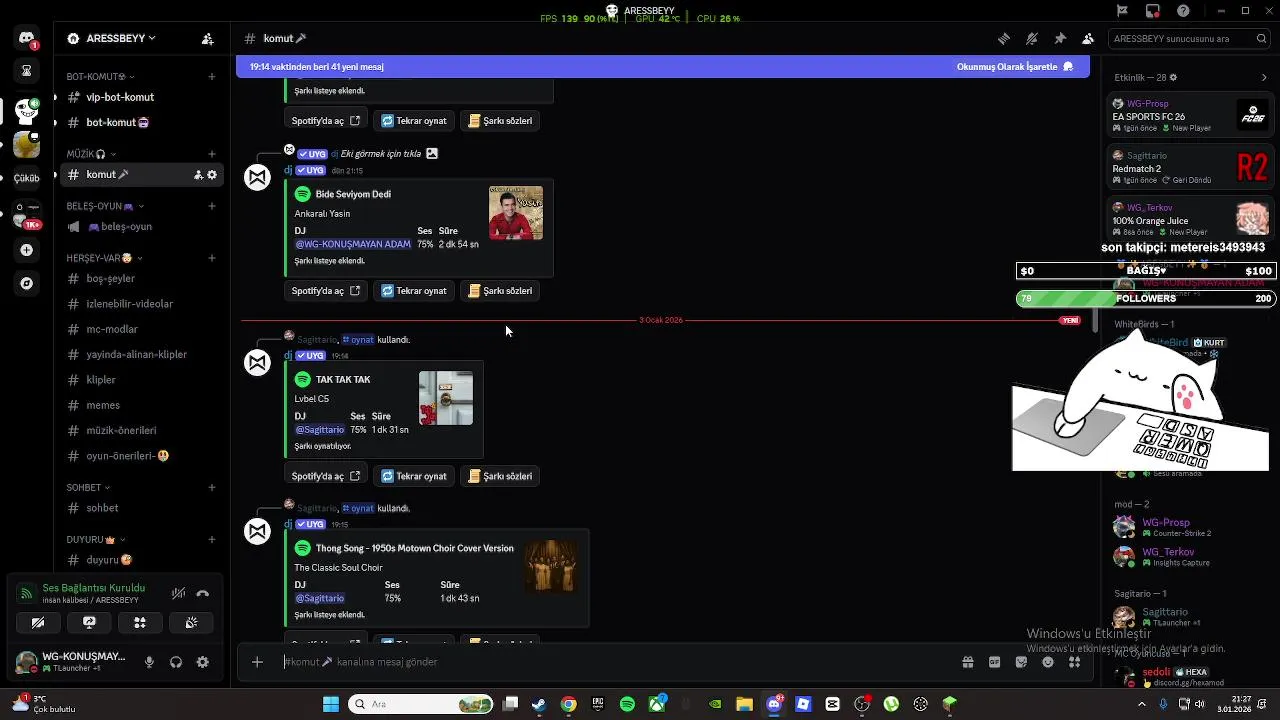The width and height of the screenshot is (1280, 720).
Task: Toggle camera in voice panel
Action: pos(38,622)
